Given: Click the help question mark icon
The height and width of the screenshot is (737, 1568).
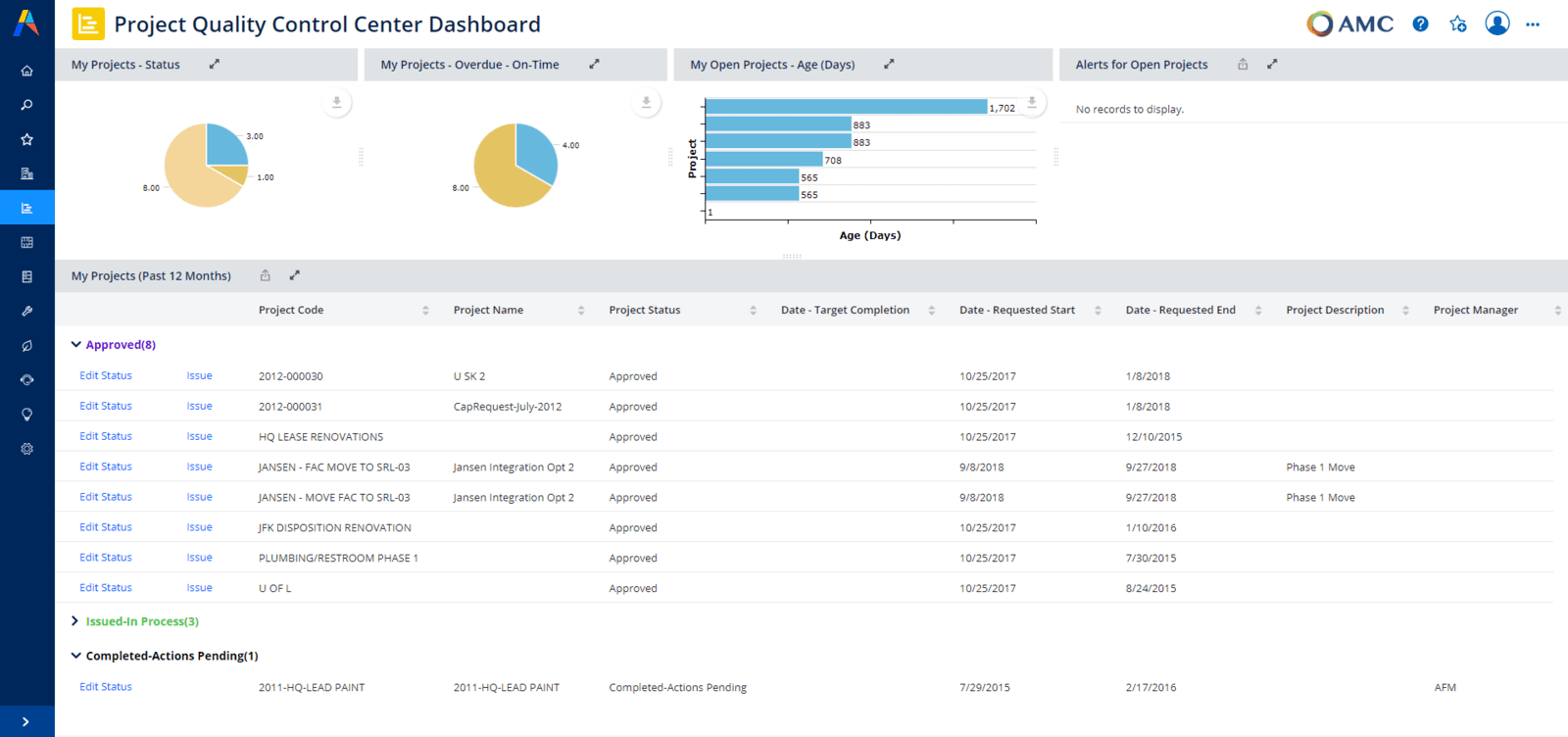Looking at the screenshot, I should (1420, 25).
